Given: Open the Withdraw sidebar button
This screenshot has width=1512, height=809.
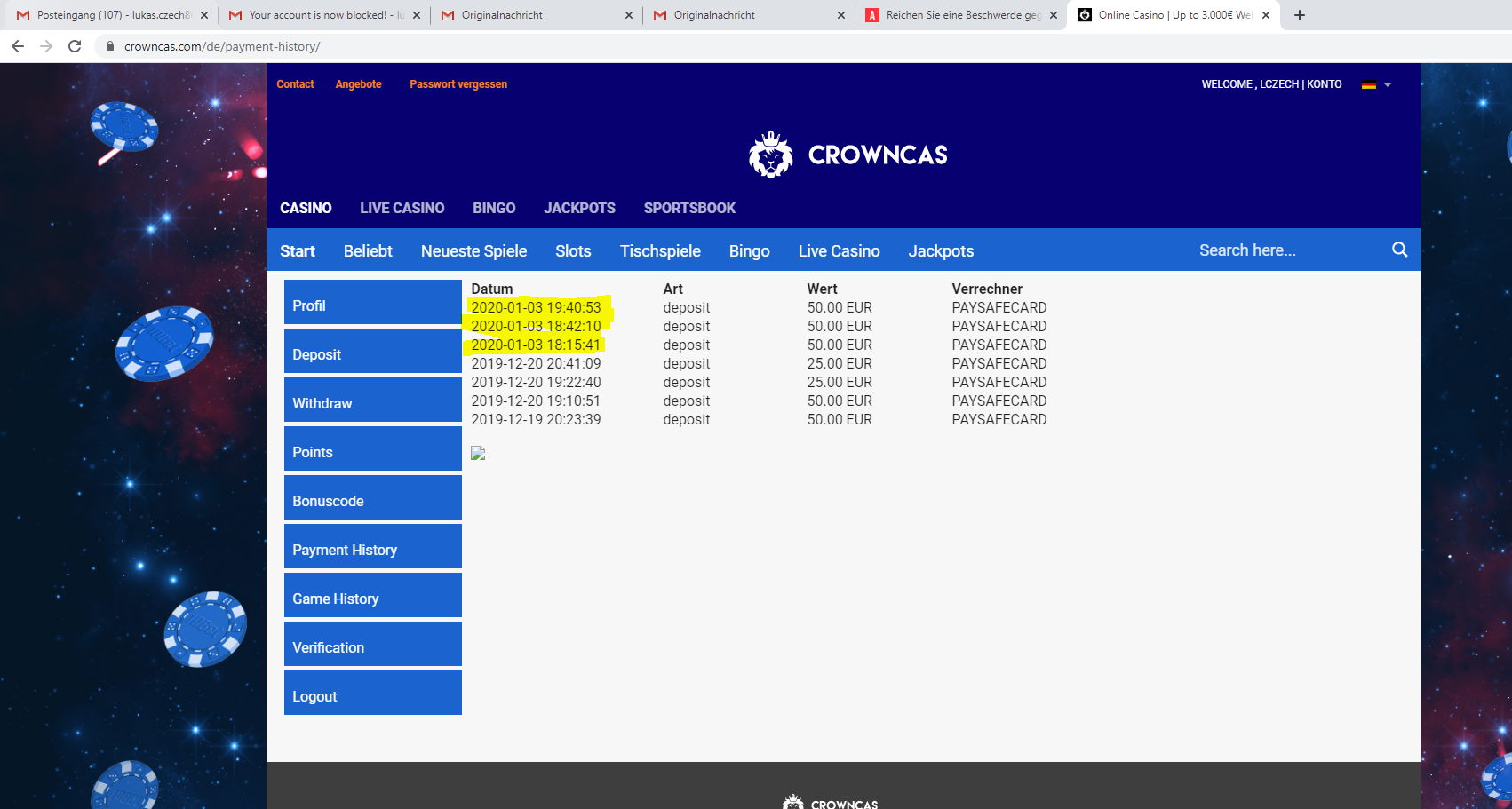Looking at the screenshot, I should pyautogui.click(x=373, y=401).
